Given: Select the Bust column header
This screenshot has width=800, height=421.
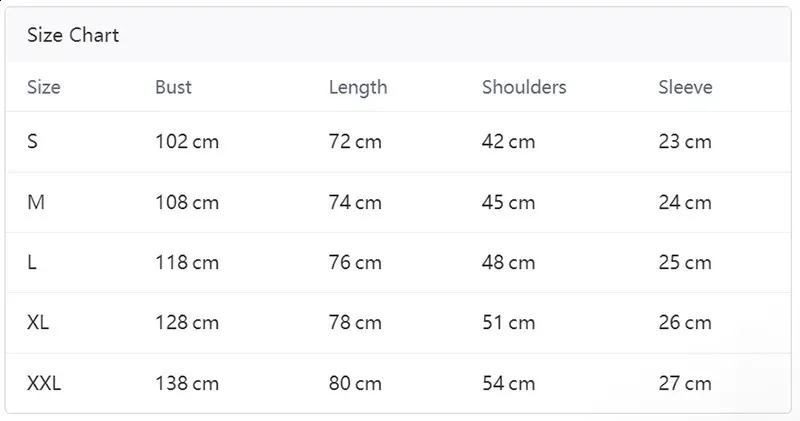Looking at the screenshot, I should pyautogui.click(x=173, y=87).
